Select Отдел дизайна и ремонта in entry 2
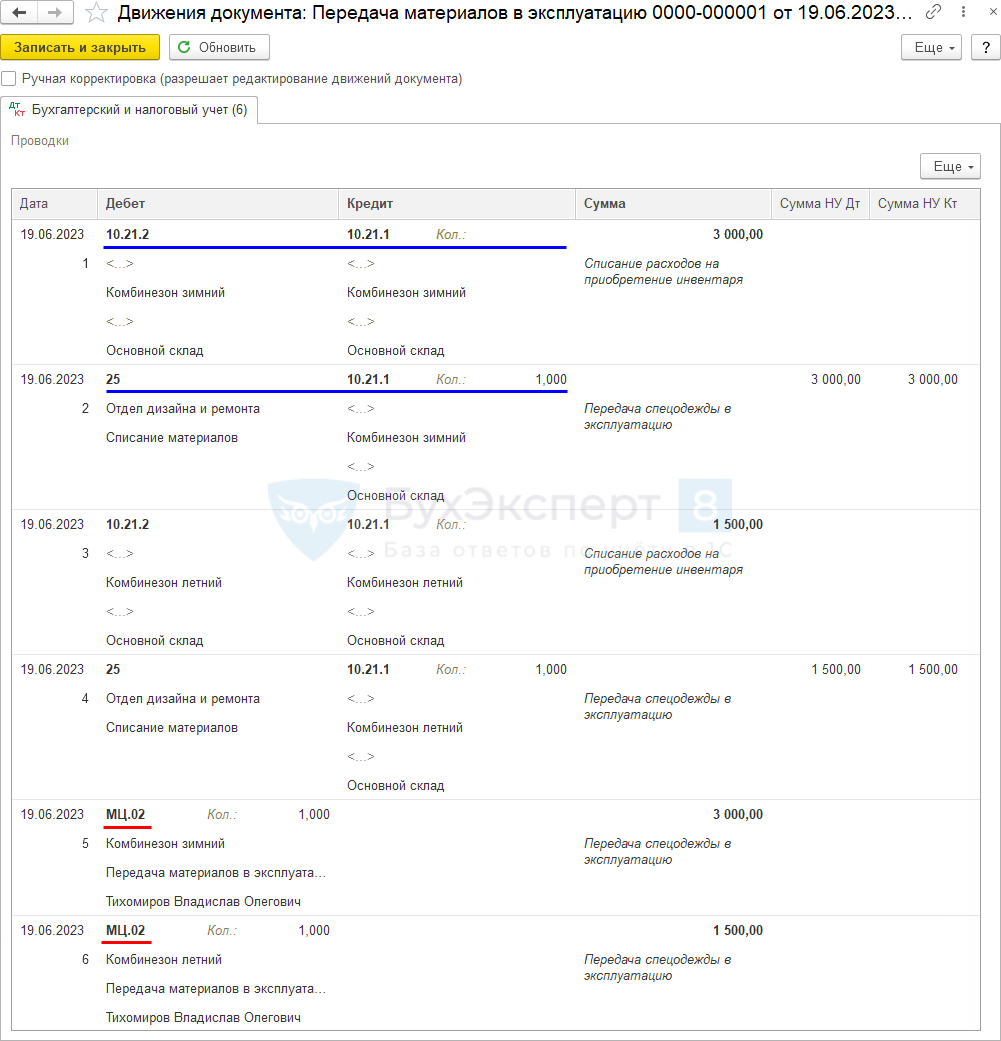This screenshot has height=1041, width=1001. pos(183,408)
